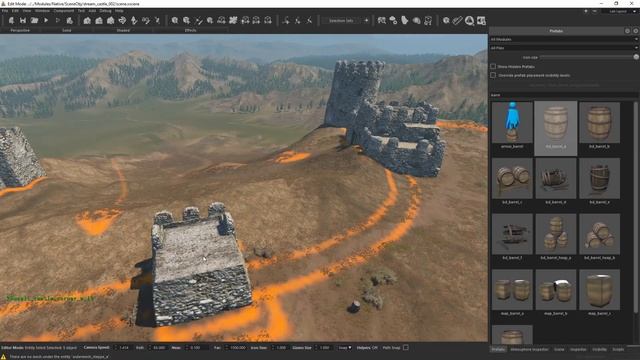Adjust the Icon size slider handle

[x=636, y=57]
